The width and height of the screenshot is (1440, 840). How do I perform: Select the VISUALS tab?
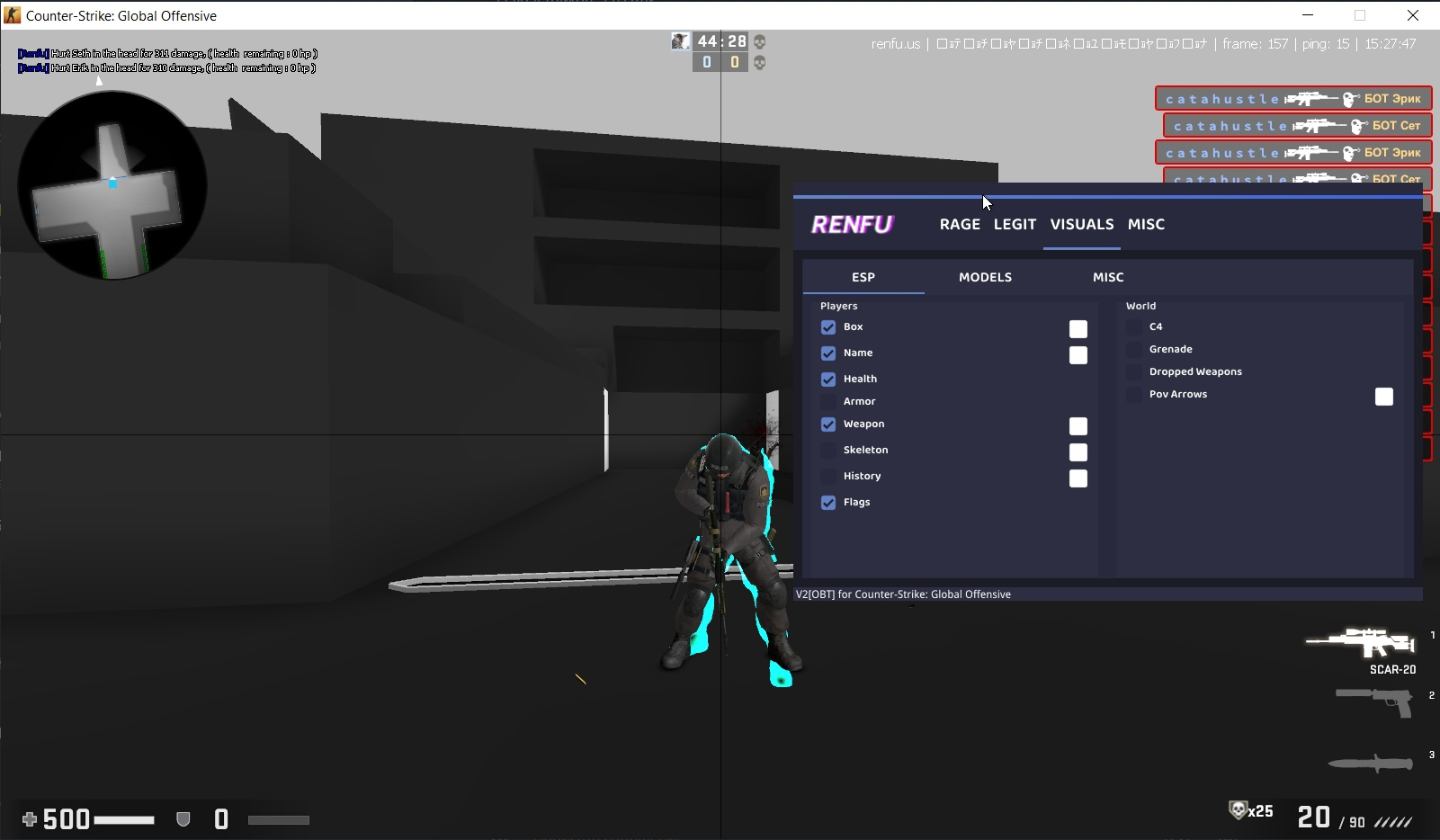click(x=1082, y=225)
